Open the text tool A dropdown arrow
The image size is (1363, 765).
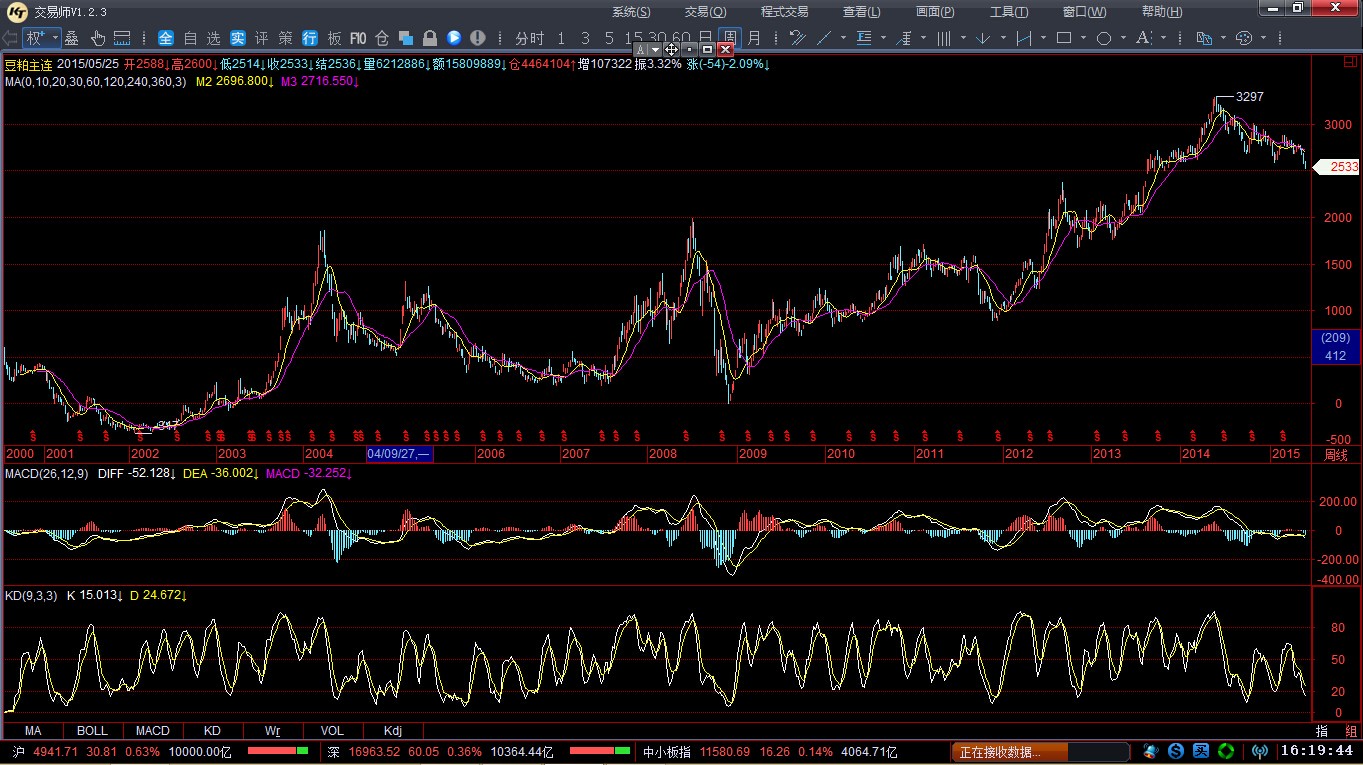click(1162, 38)
